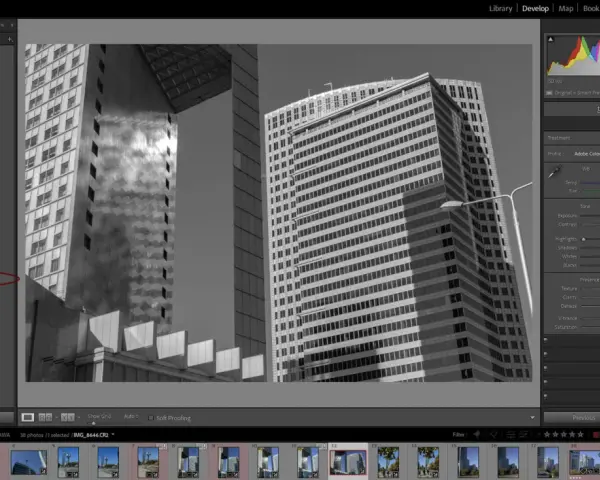Pick the White Balance eyedropper tool
Image resolution: width=600 pixels, height=480 pixels.
[554, 172]
